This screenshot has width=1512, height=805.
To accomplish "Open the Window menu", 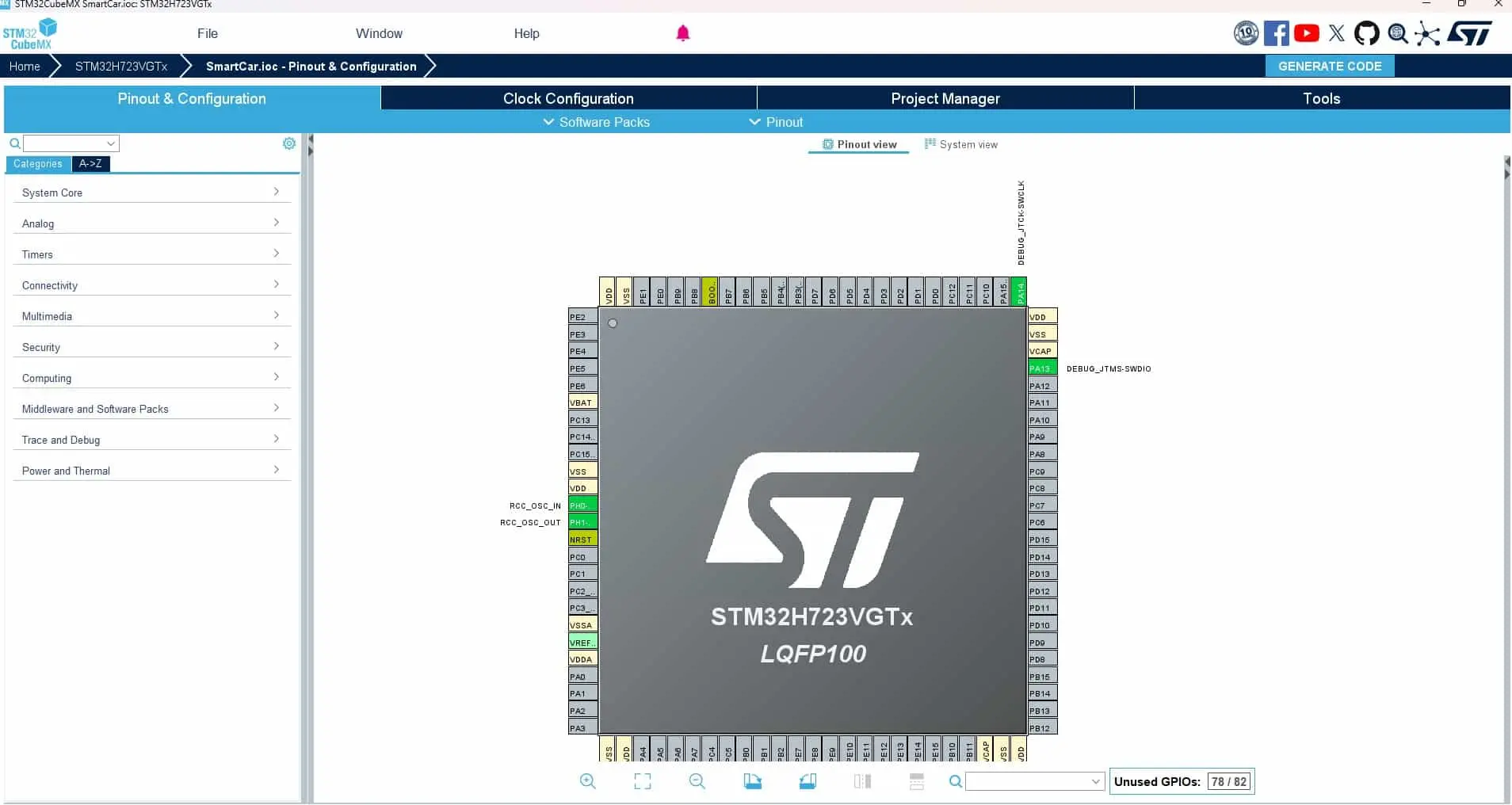I will 379,33.
